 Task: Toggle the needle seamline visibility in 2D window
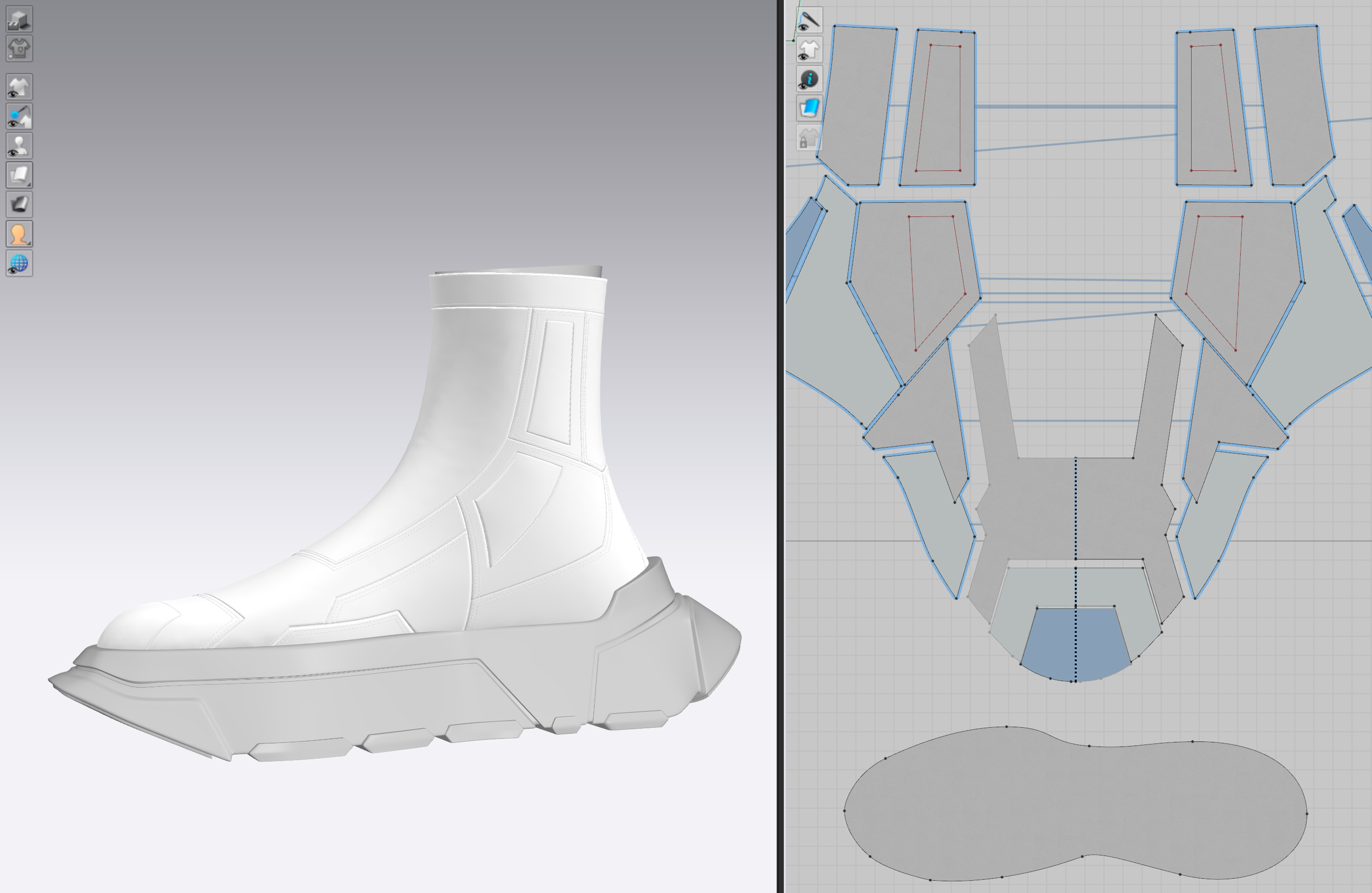[809, 21]
